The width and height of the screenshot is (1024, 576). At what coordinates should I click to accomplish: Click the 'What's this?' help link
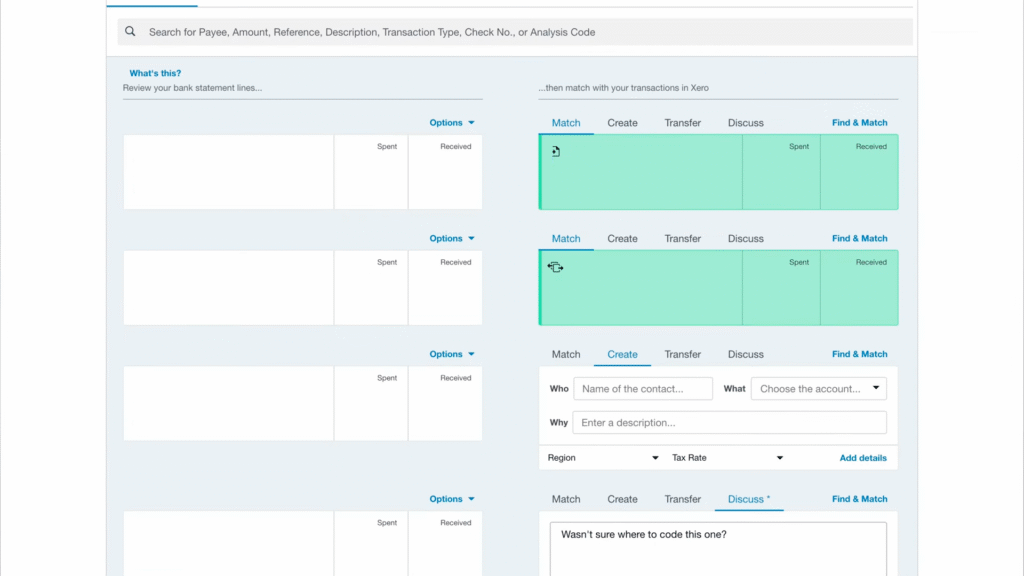(x=155, y=73)
